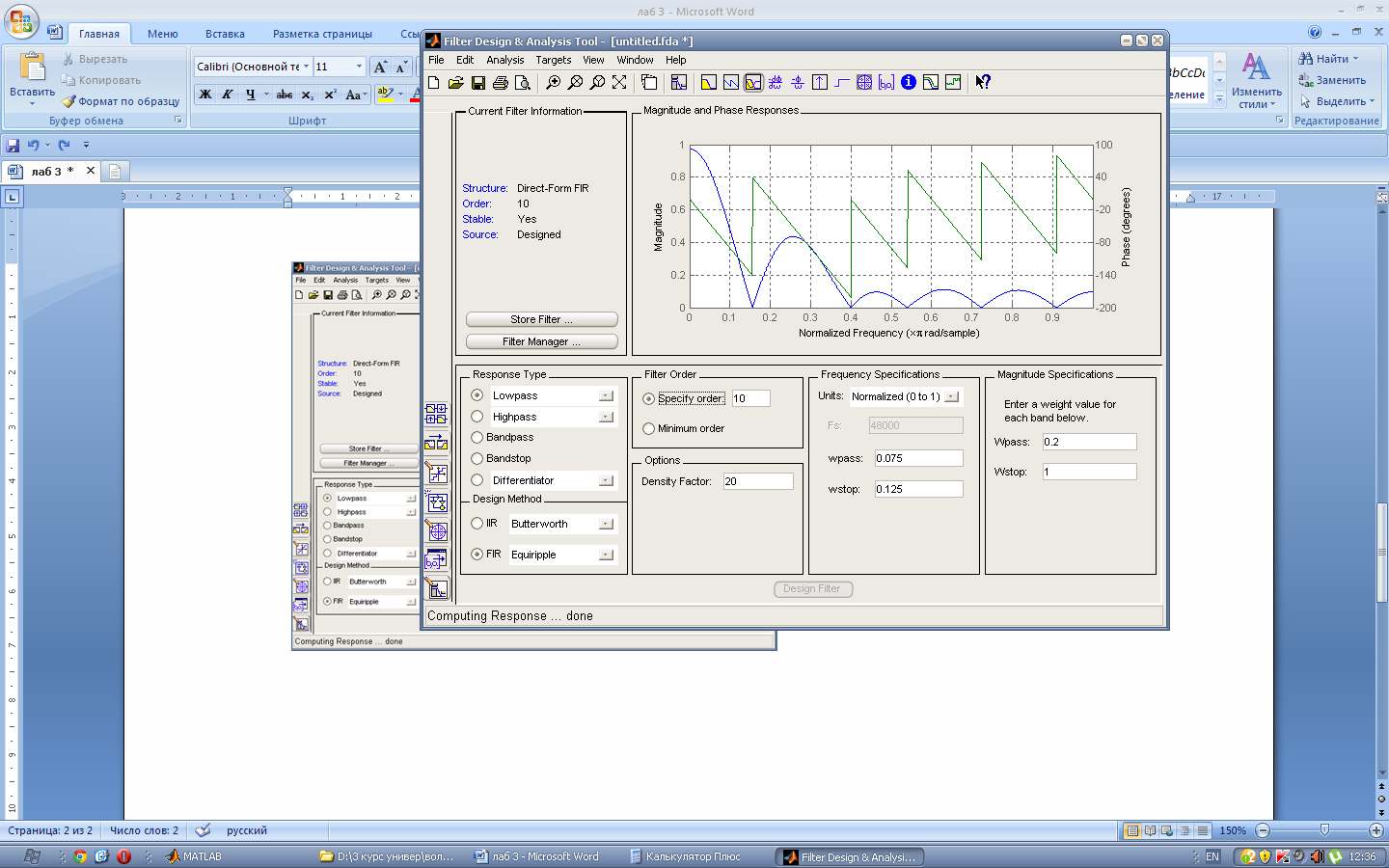Screen dimensions: 1389x868
Task: Open the Equiripple FIR method dropdown
Action: [606, 555]
